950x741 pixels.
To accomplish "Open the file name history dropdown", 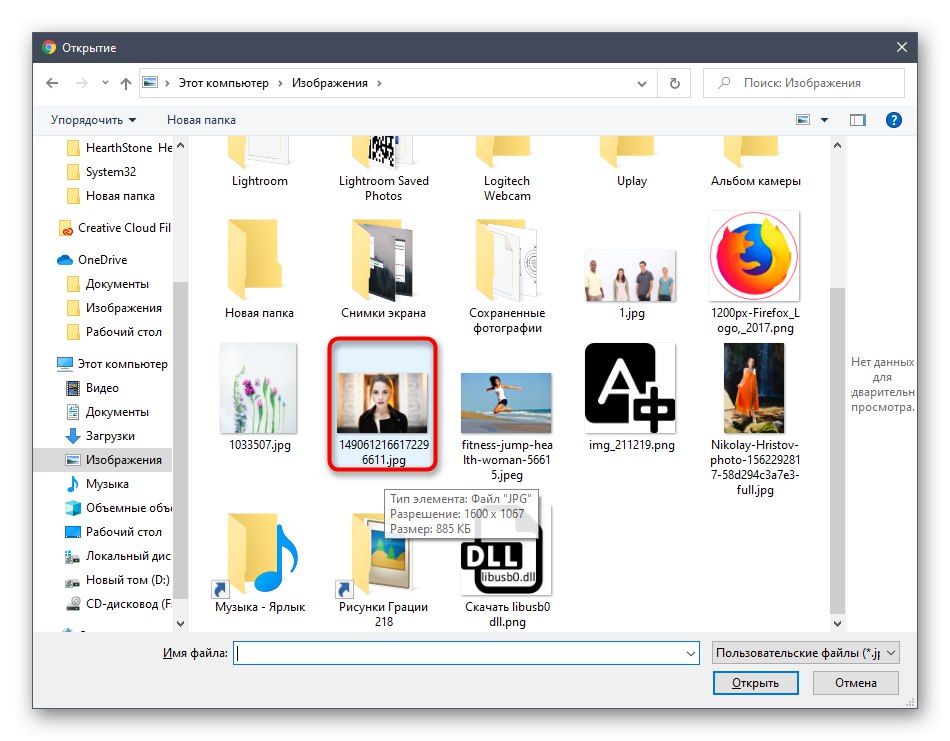I will pos(691,653).
